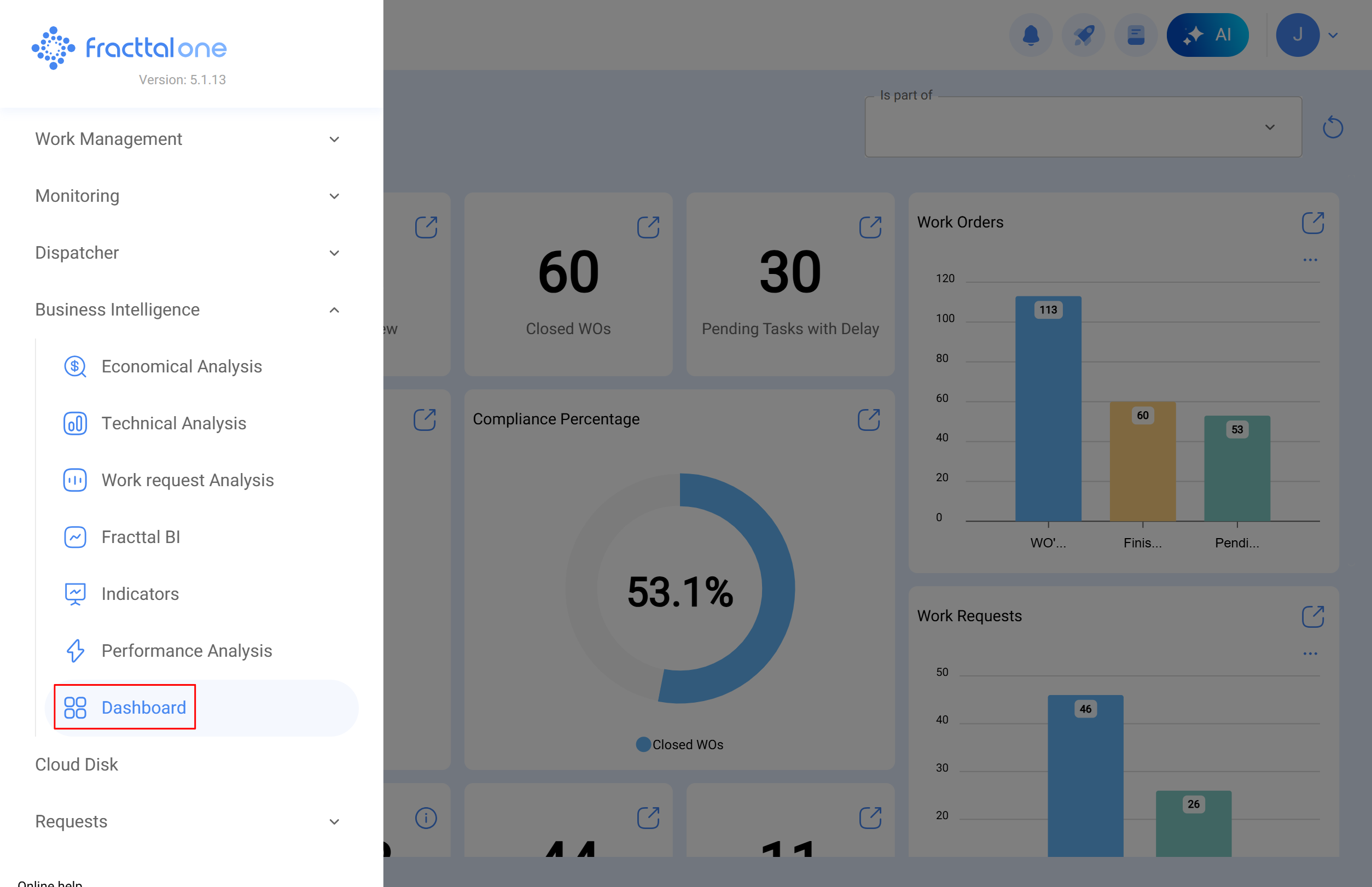Click the Closed WOs legend dot
This screenshot has width=1372, height=887.
tap(643, 745)
